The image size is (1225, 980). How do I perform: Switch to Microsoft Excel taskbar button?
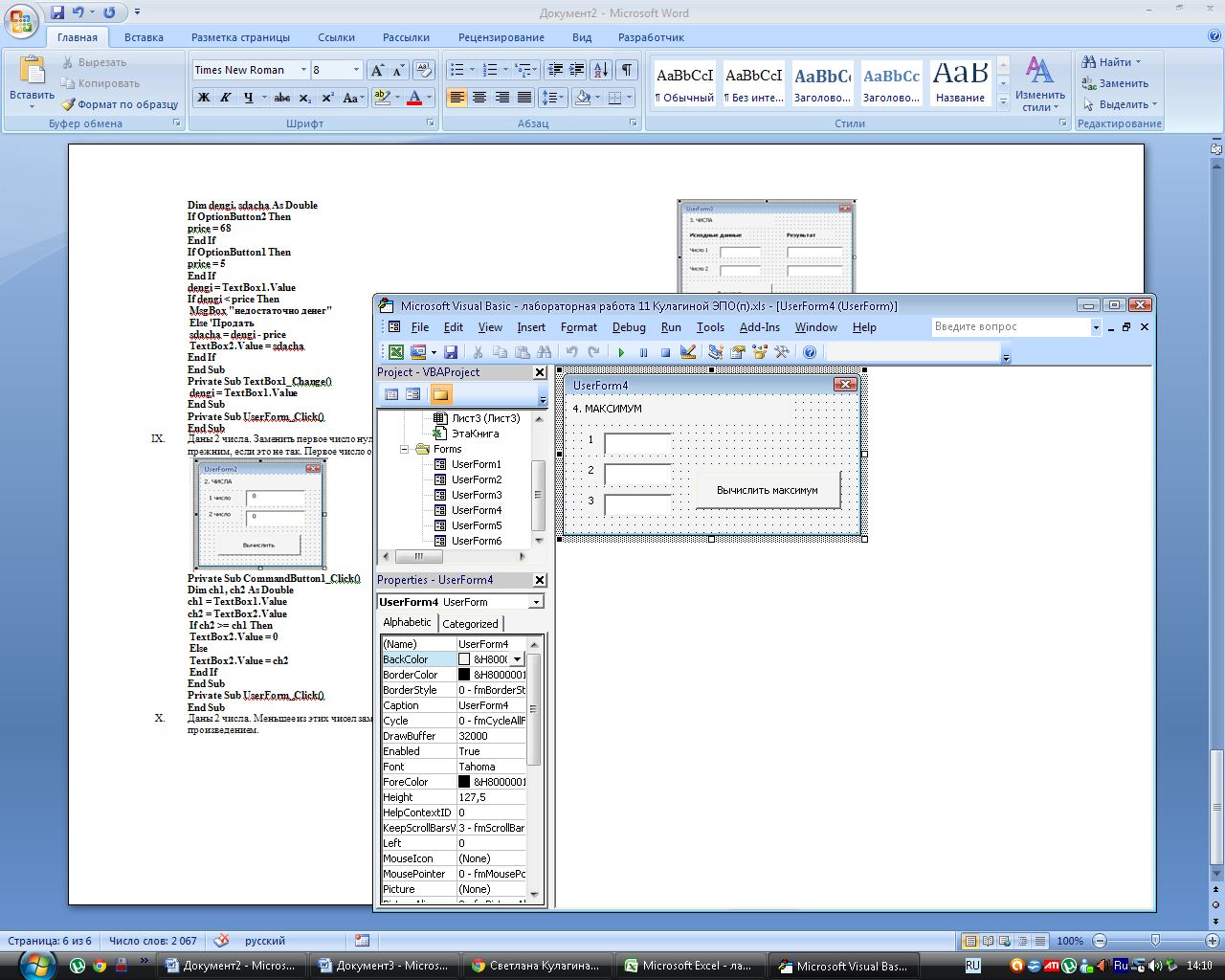tap(688, 966)
